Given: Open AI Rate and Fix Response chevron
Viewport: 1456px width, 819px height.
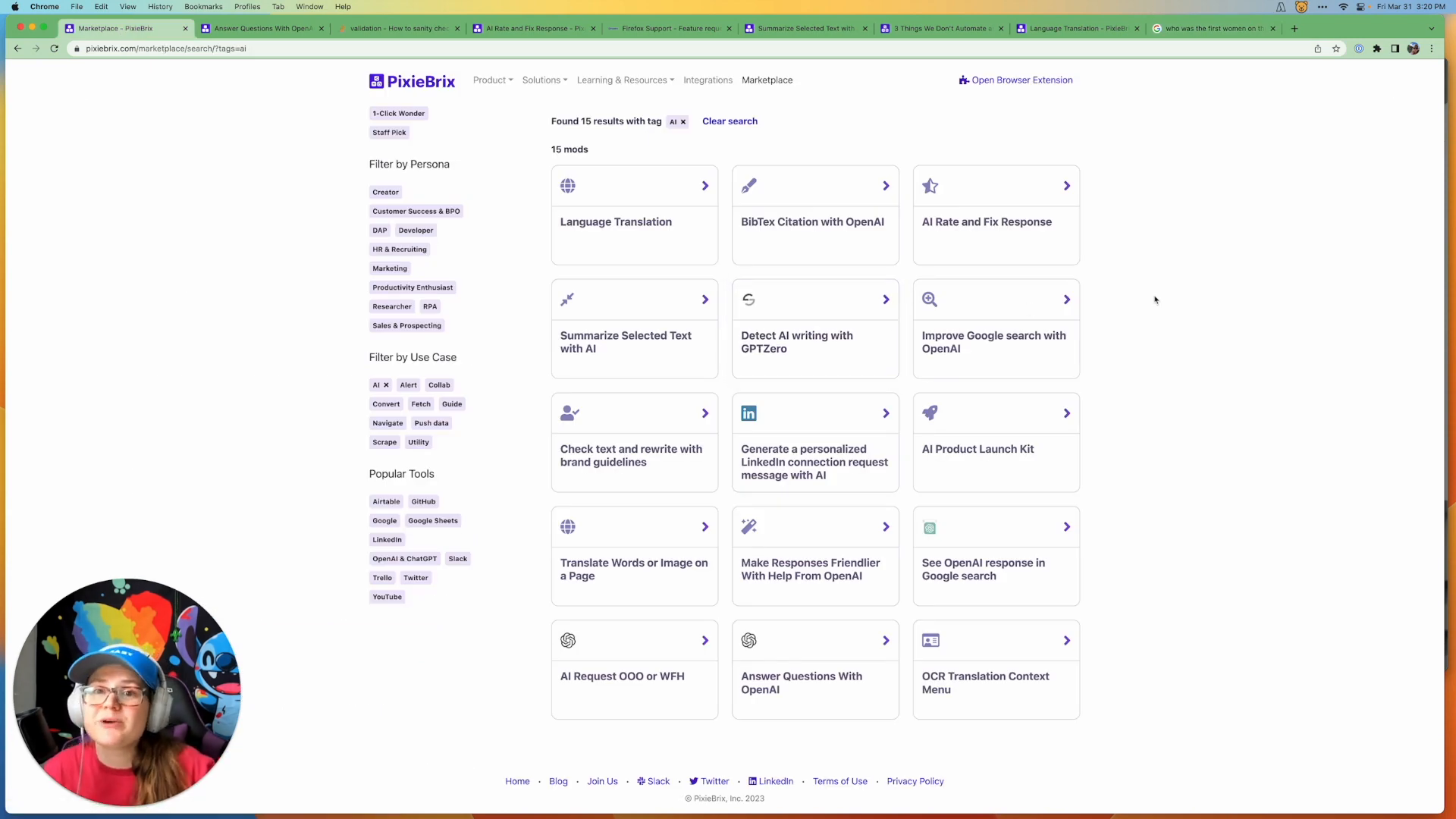Looking at the screenshot, I should click(1067, 186).
